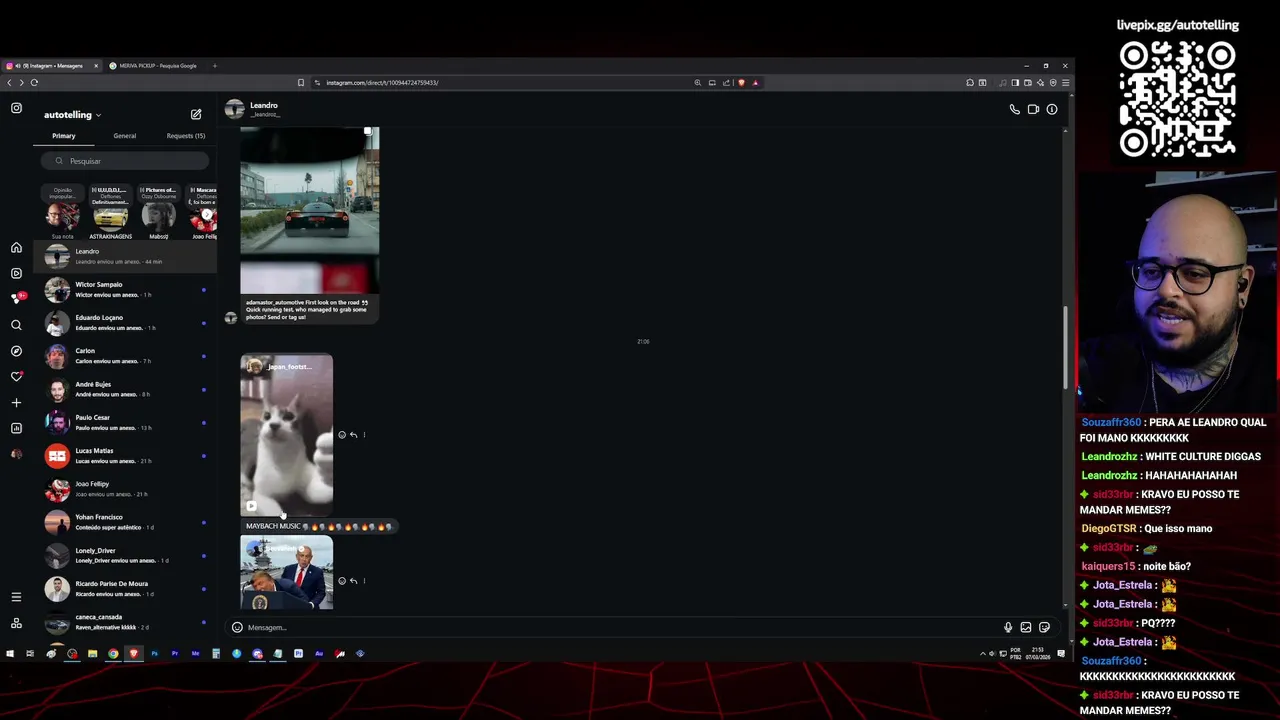This screenshot has width=1280, height=720.
Task: Show more notes with the arrow
Action: tap(207, 214)
